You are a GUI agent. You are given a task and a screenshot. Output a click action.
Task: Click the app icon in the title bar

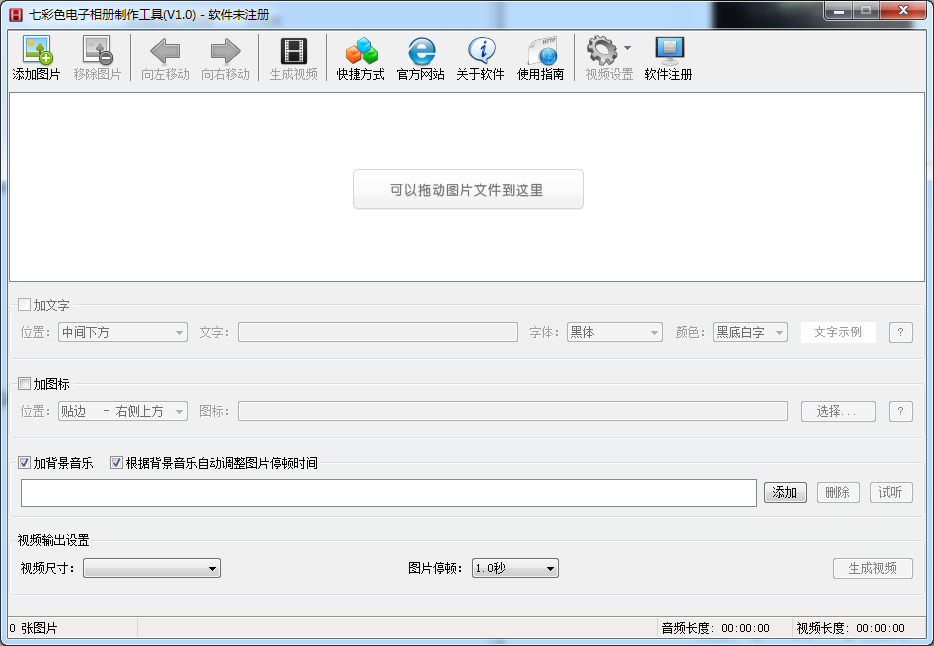point(15,14)
